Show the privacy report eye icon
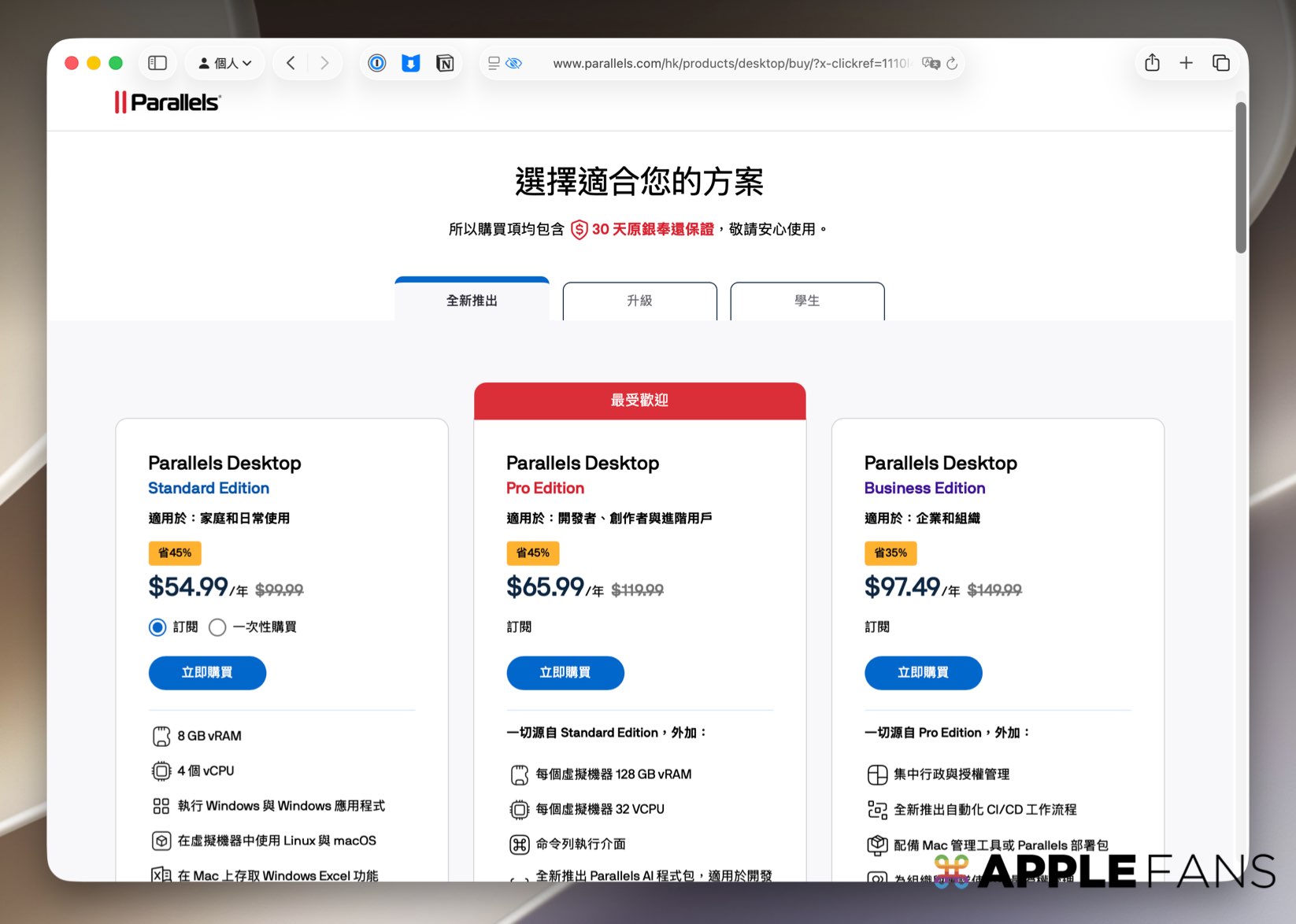The height and width of the screenshot is (924, 1296). click(x=514, y=63)
